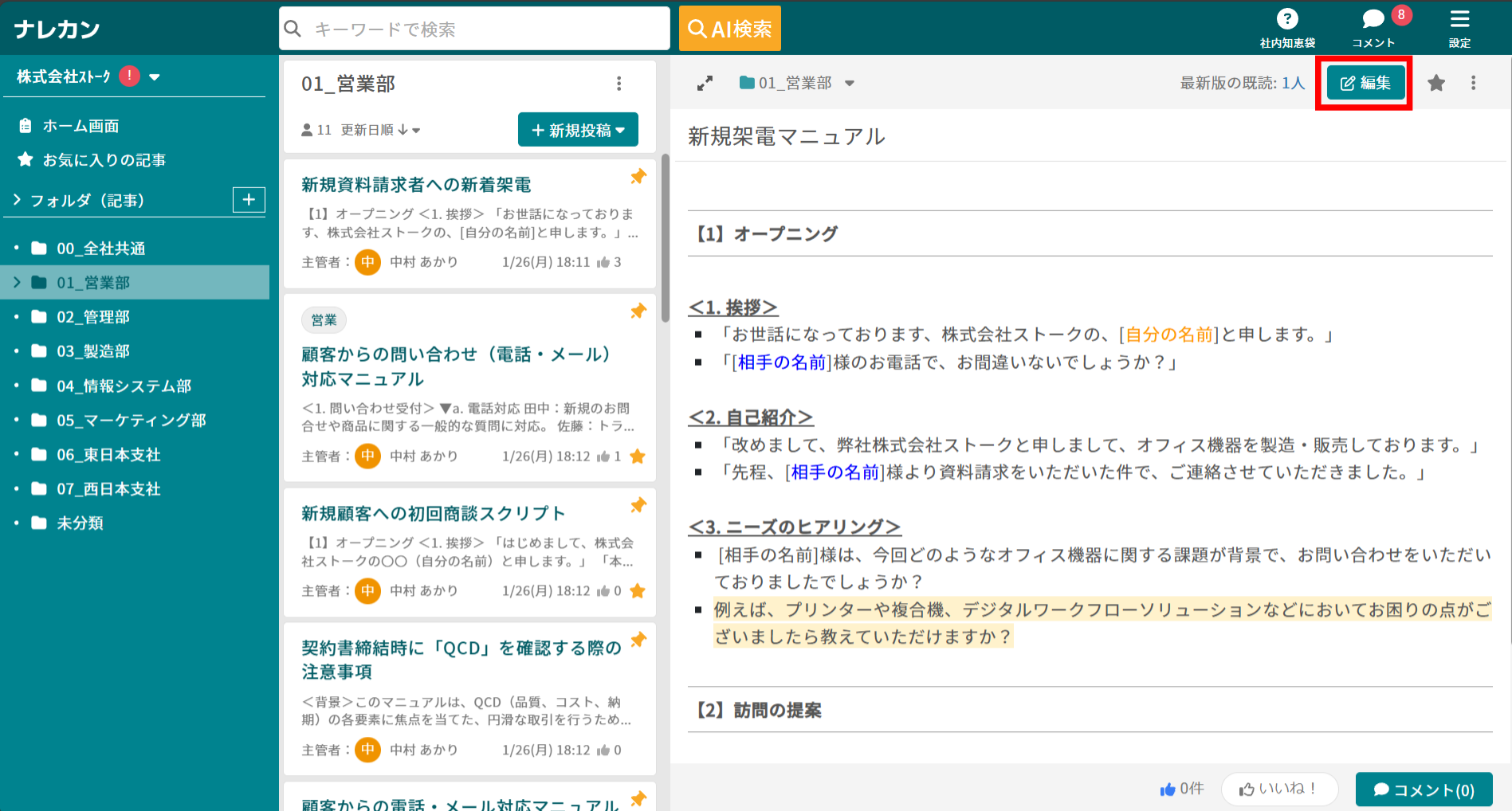Viewport: 1512px width, 811px height.
Task: Toggle favorite star on 新規顧客への初回商談スクリプト
Action: pyautogui.click(x=637, y=590)
